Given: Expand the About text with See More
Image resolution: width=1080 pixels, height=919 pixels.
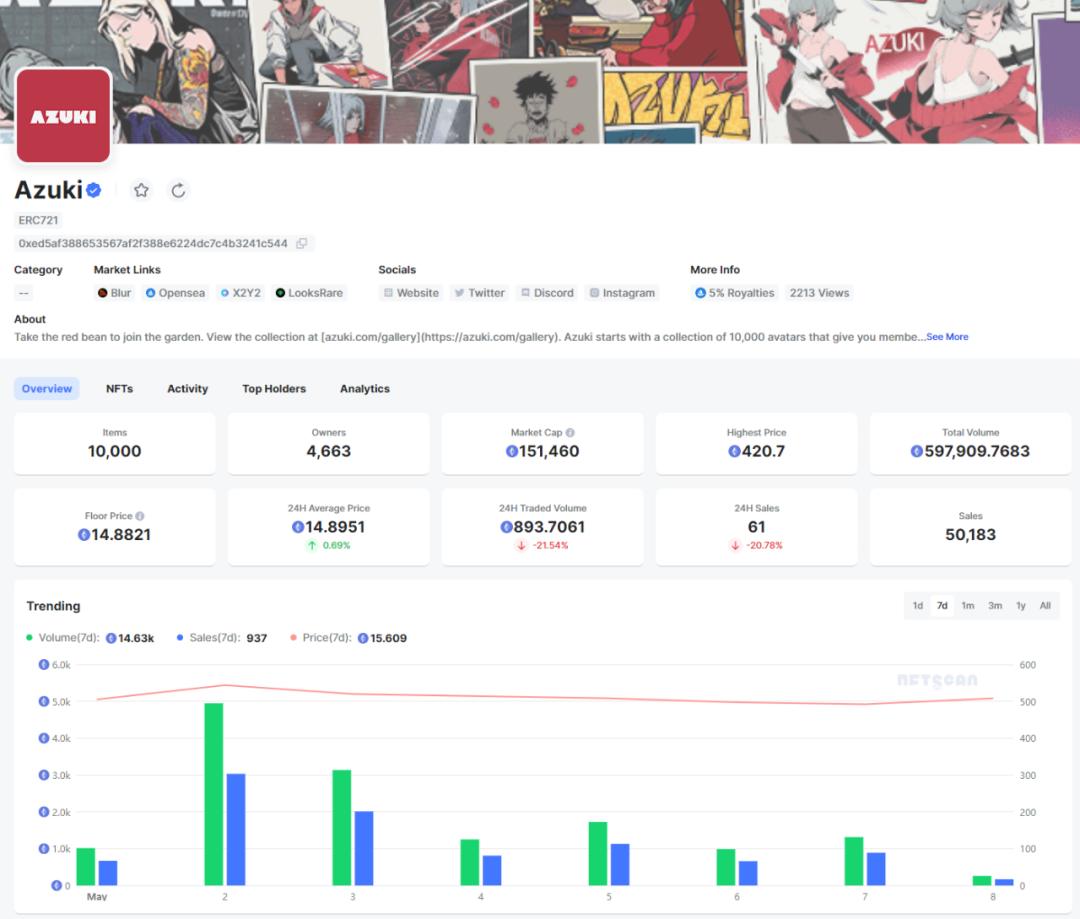Looking at the screenshot, I should 947,337.
